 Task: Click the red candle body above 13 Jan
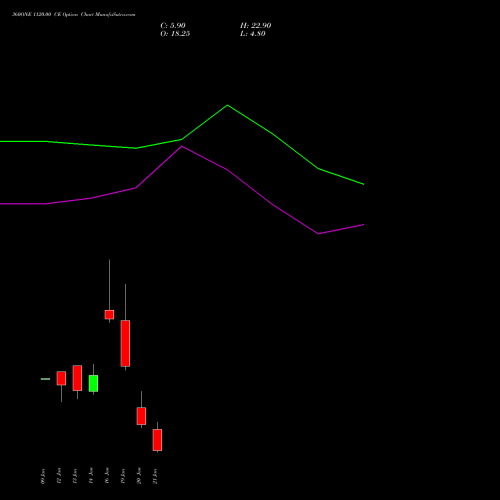point(77,378)
